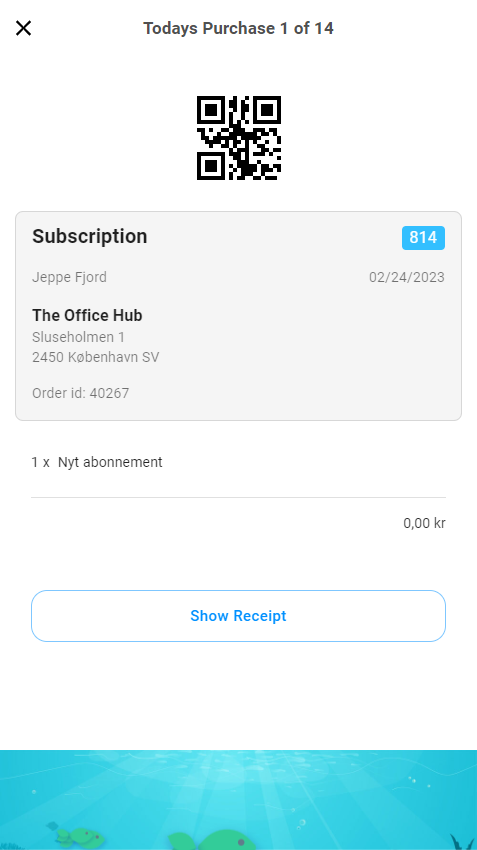This screenshot has height=850, width=477.
Task: Select the Jeppe Fjord name text
Action: point(69,277)
